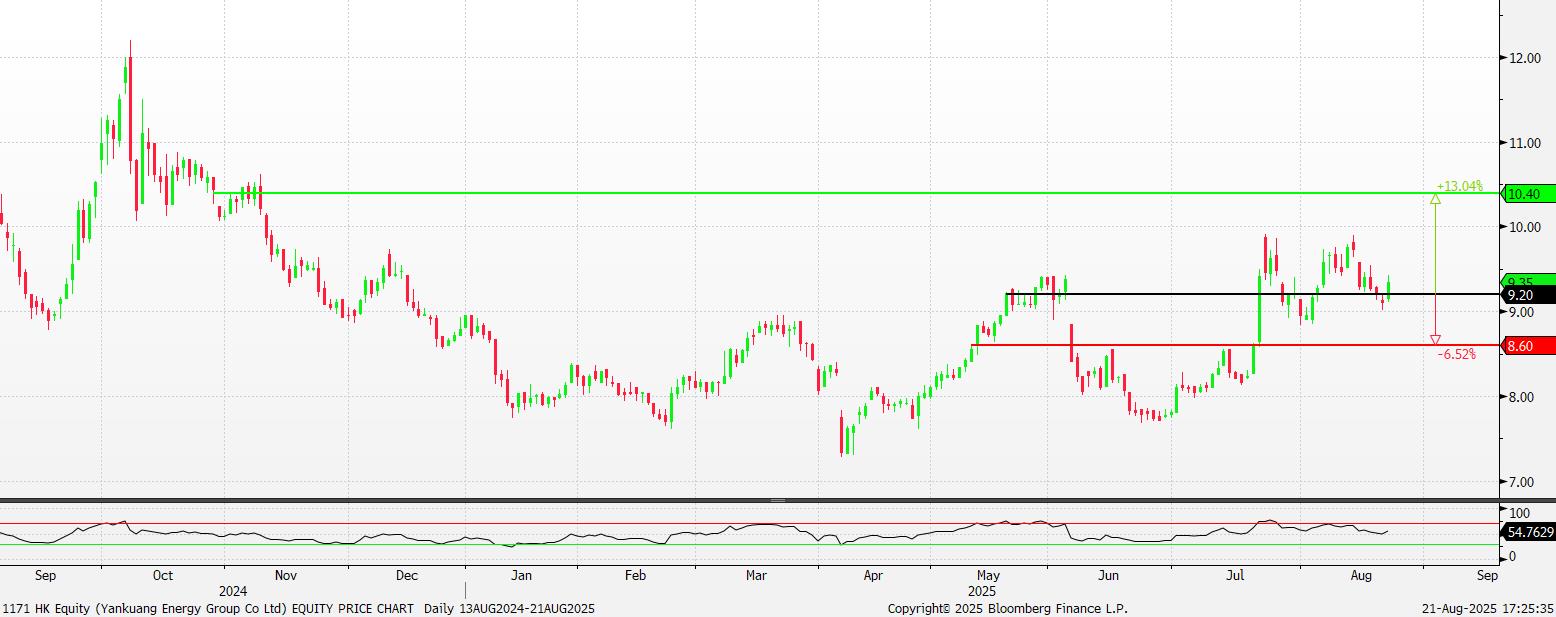Click the Aug month label on time axis

[1361, 576]
